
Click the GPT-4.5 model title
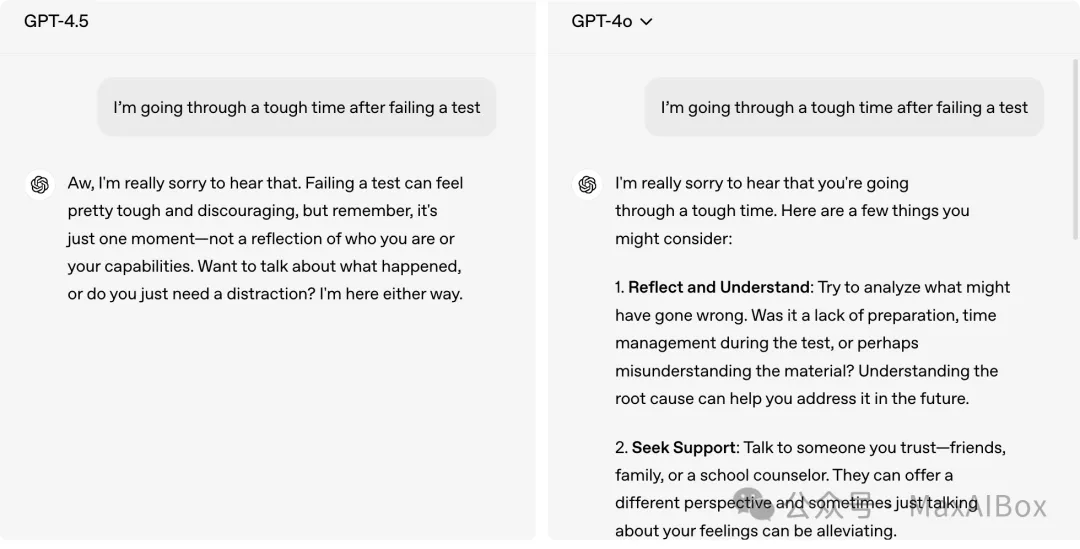[56, 21]
